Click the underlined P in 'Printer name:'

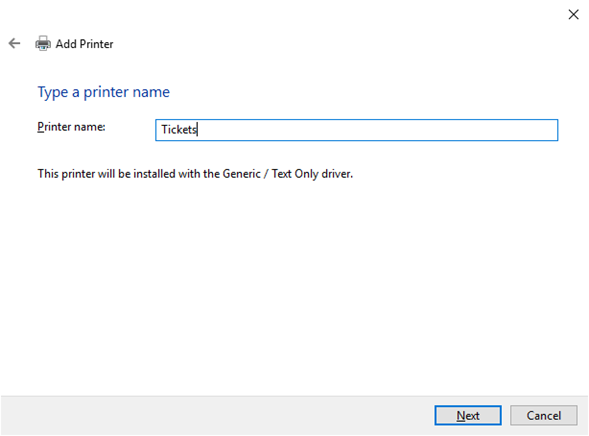[41, 127]
